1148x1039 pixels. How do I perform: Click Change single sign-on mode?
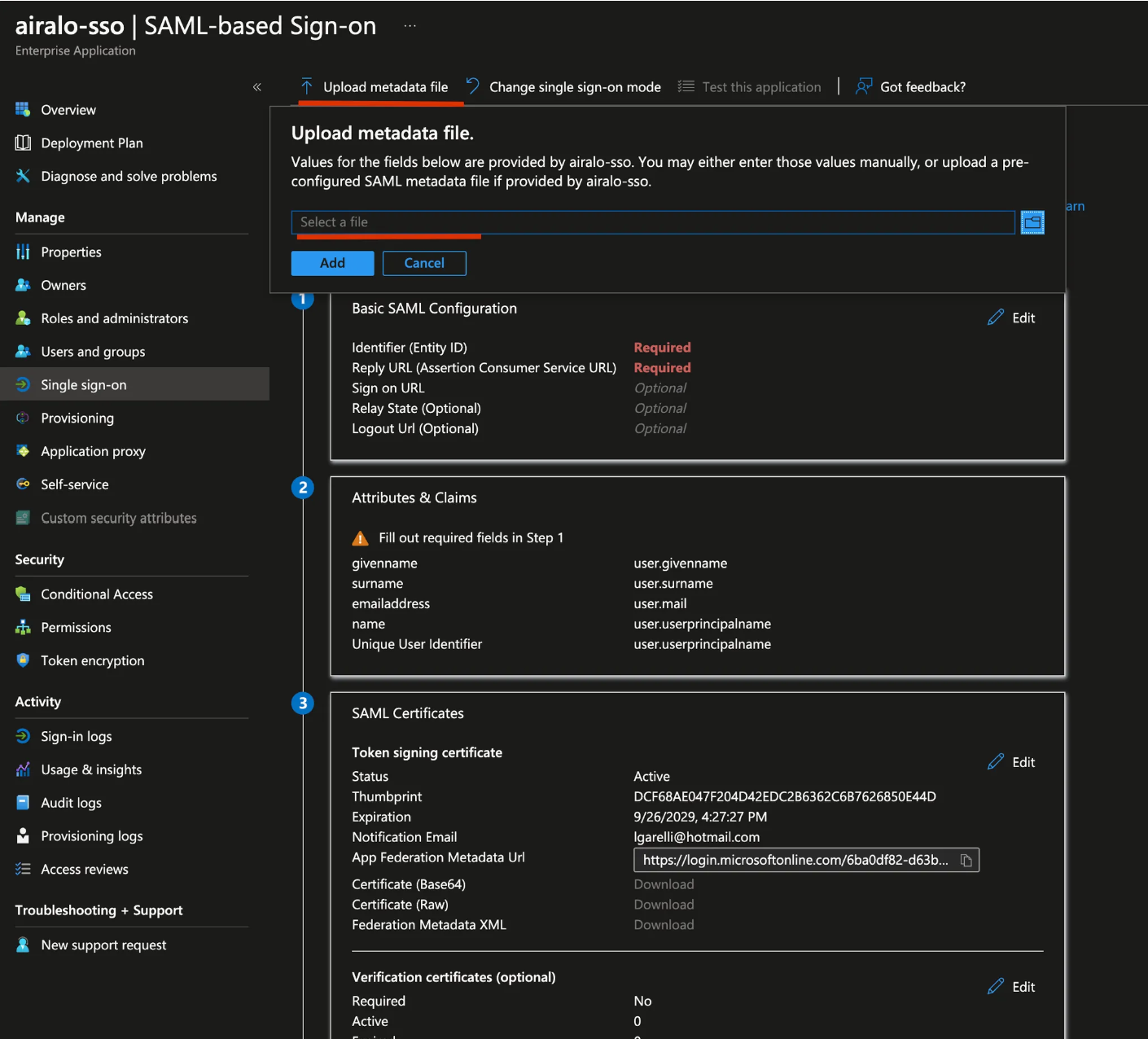pyautogui.click(x=563, y=87)
